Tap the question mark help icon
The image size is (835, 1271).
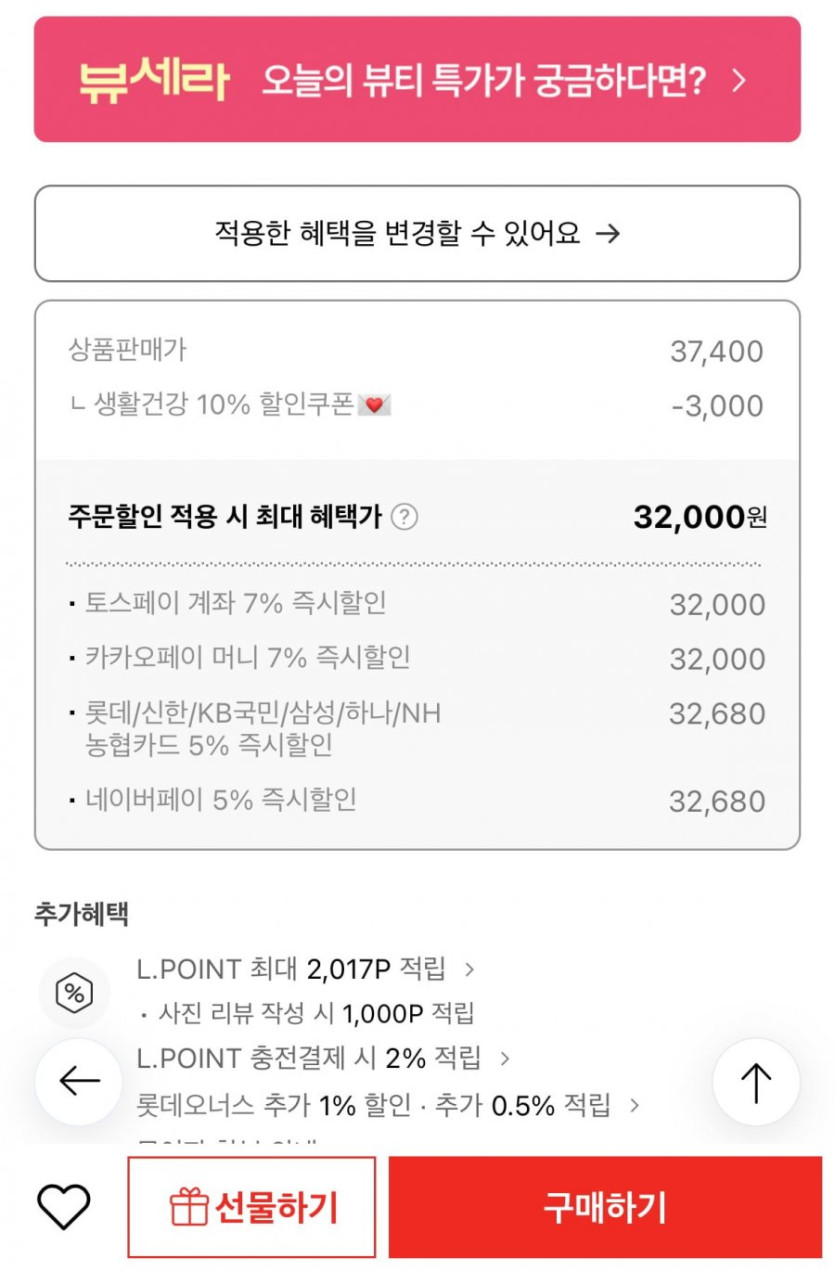[x=403, y=518]
